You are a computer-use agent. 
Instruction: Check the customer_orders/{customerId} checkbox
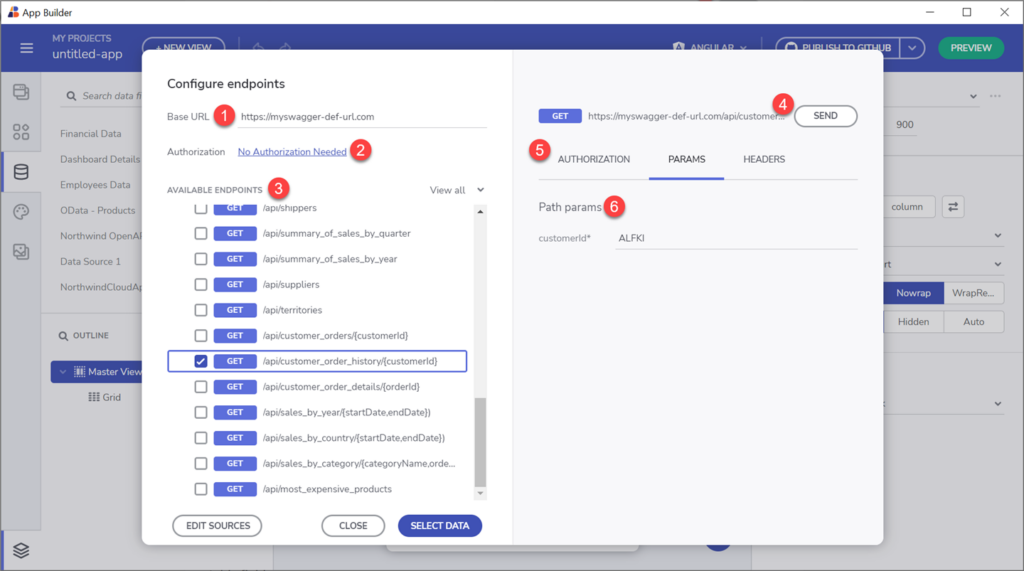(x=200, y=335)
